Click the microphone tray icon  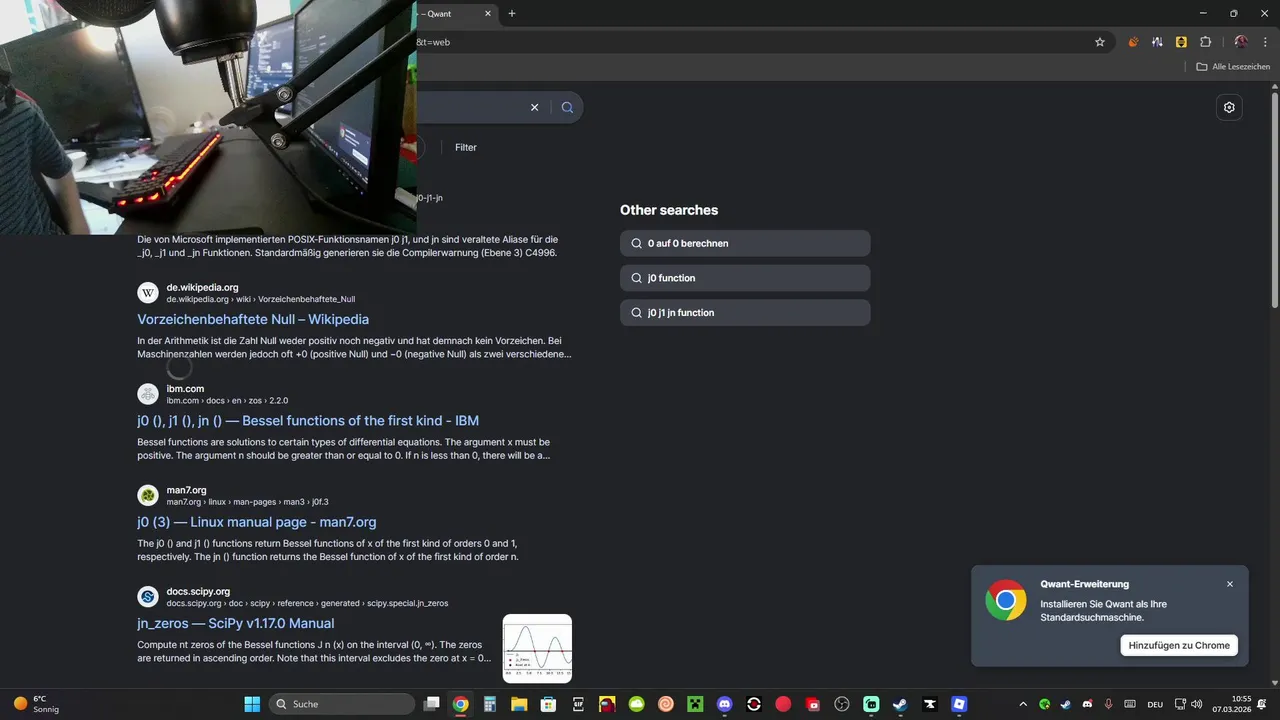click(1109, 704)
